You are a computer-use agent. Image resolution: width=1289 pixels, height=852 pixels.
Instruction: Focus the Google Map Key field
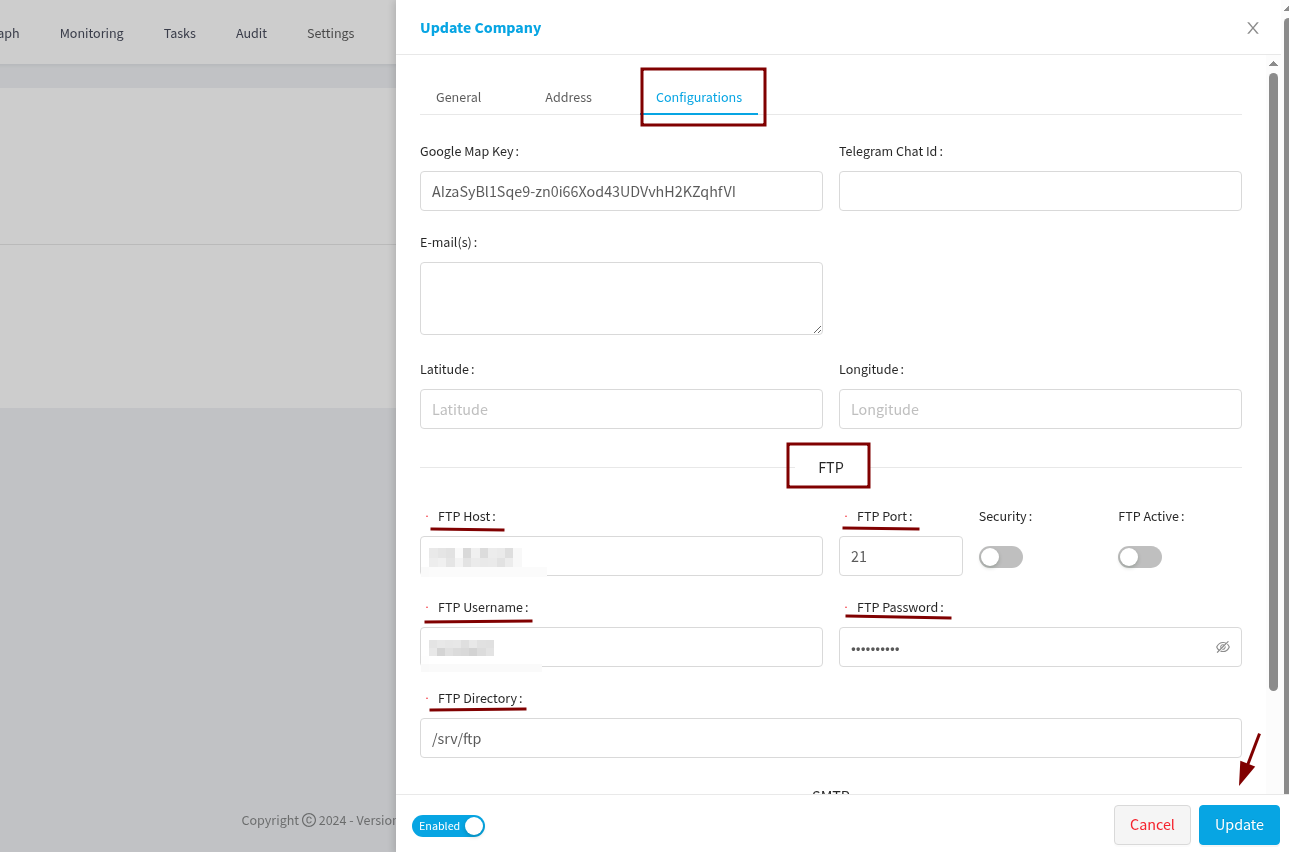click(620, 191)
